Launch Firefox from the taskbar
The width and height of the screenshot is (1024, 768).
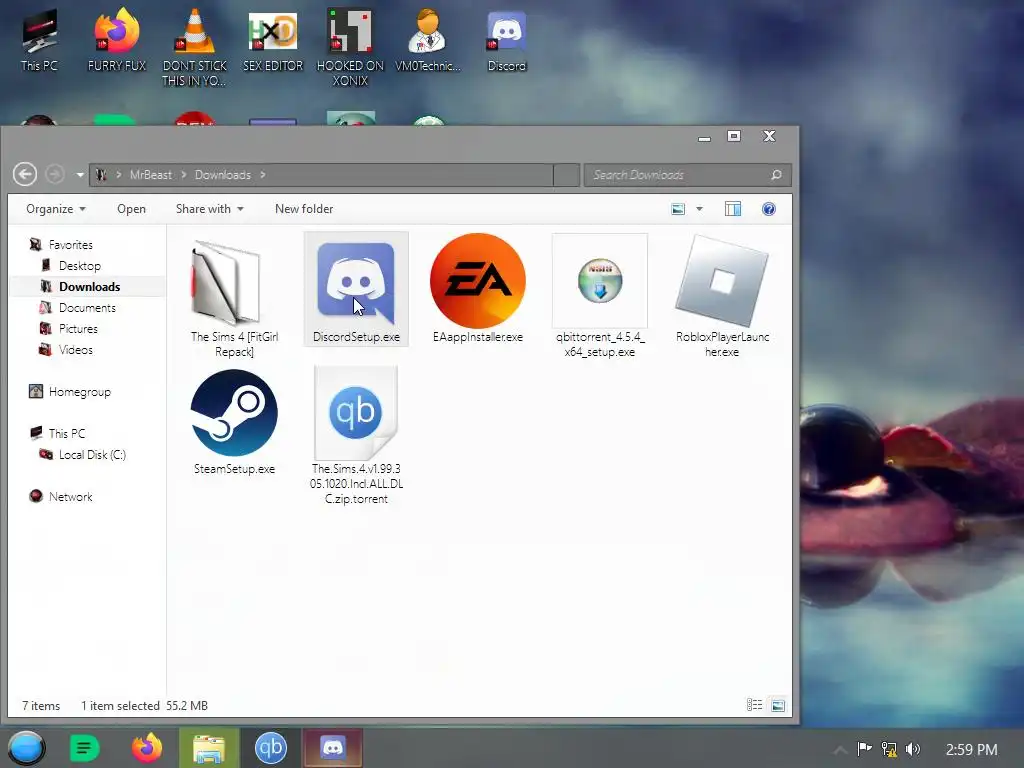pos(147,748)
